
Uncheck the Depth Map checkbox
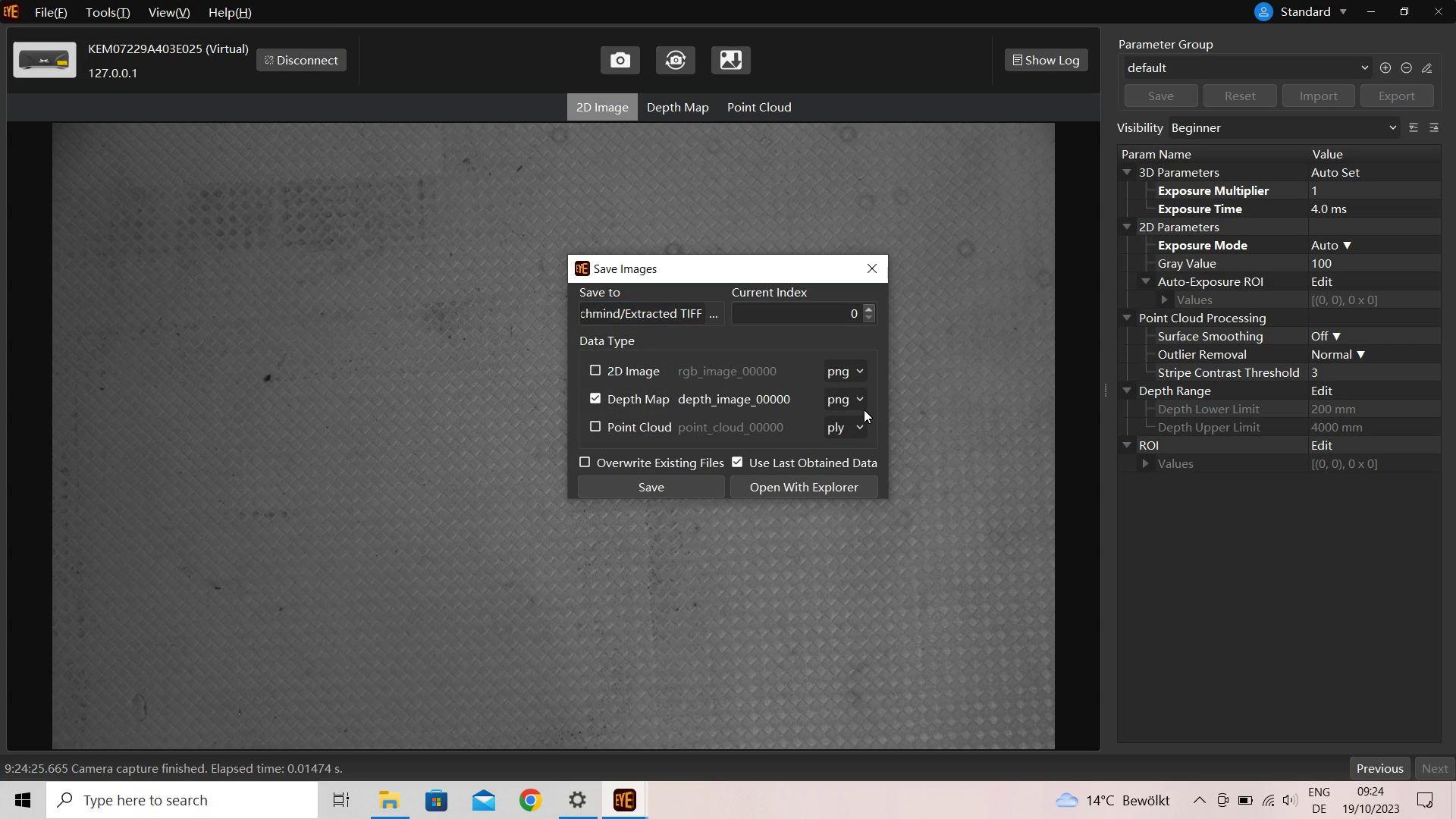pyautogui.click(x=595, y=399)
